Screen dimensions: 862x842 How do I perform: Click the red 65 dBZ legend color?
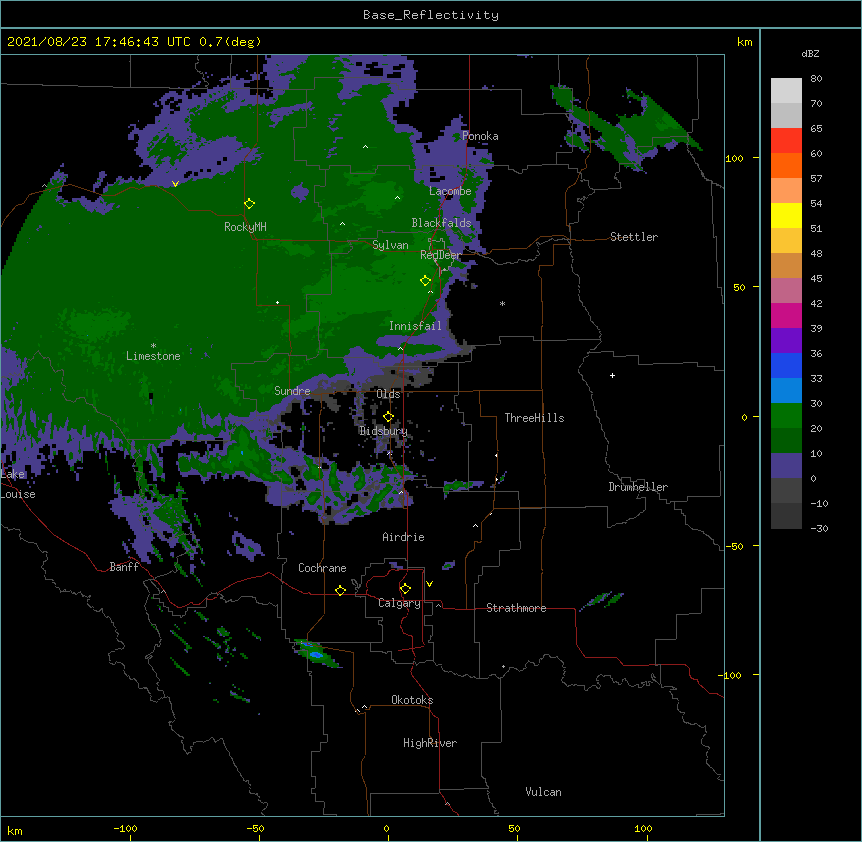[x=786, y=141]
